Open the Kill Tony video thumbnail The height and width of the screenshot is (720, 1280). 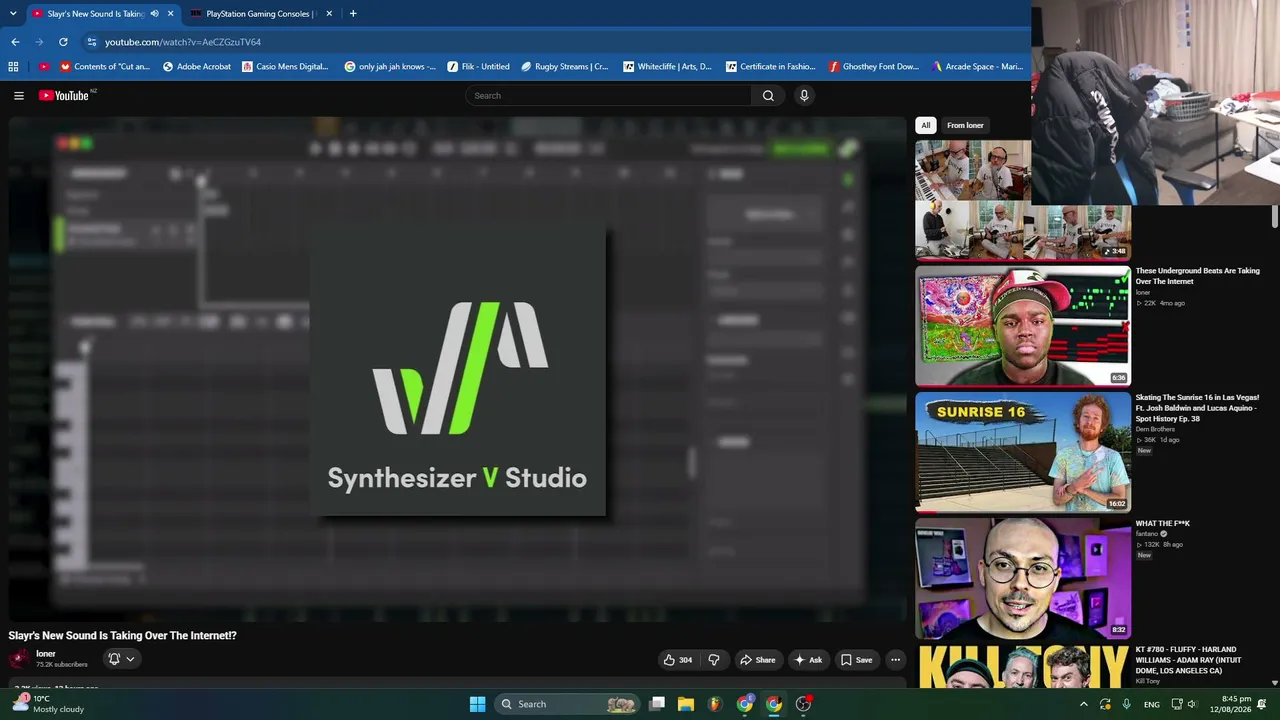(1023, 666)
